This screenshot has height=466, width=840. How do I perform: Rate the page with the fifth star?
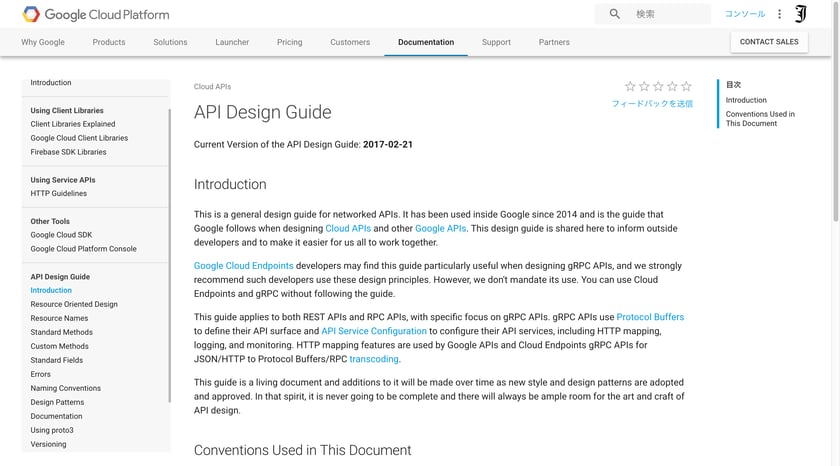686,86
